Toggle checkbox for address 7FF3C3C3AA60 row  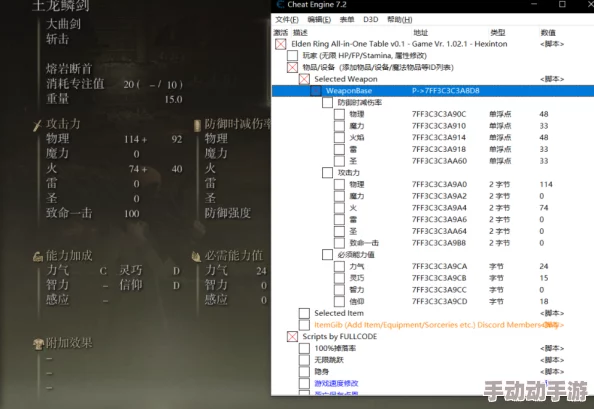point(339,161)
